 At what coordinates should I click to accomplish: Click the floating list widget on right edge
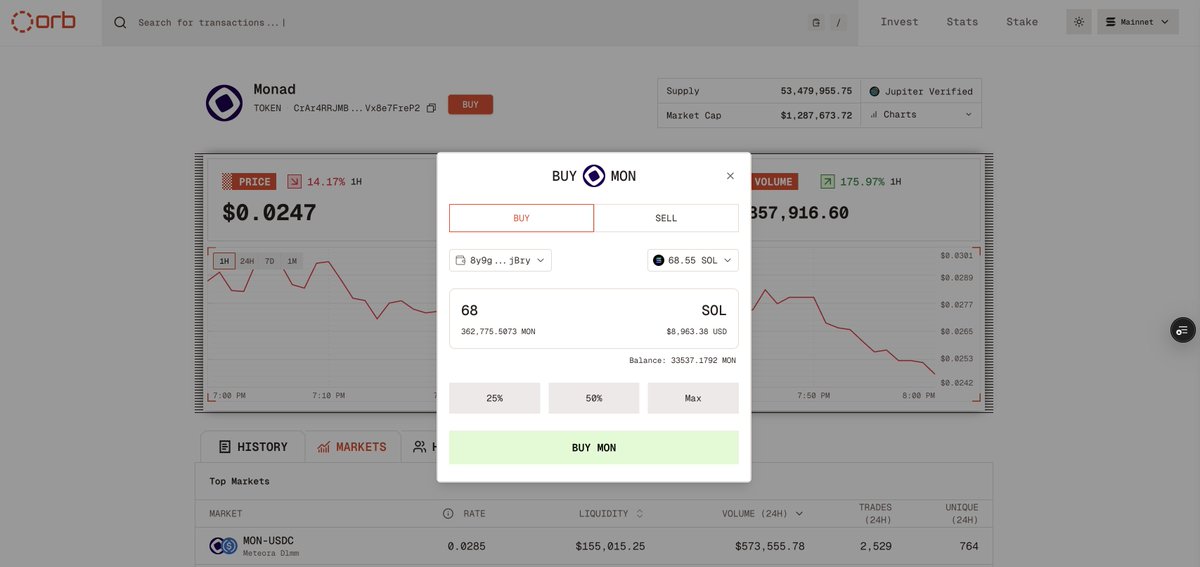[1183, 330]
